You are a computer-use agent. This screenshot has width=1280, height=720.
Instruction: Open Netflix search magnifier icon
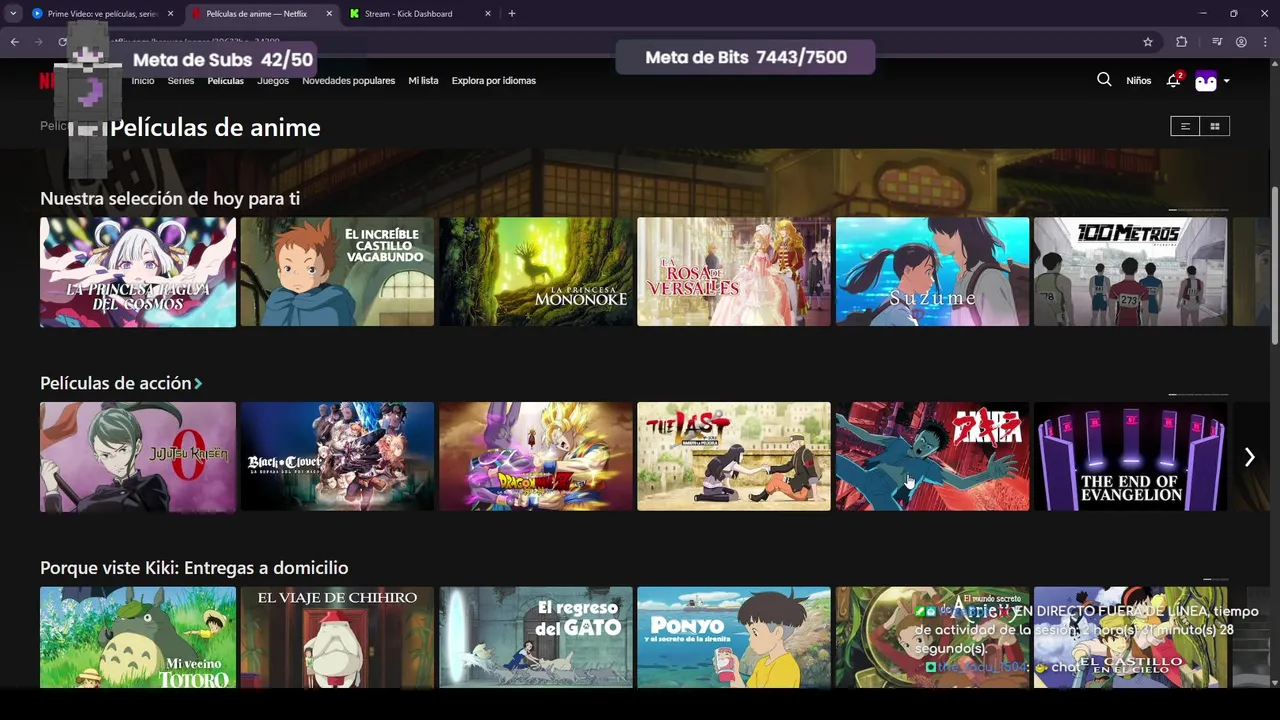pyautogui.click(x=1104, y=80)
